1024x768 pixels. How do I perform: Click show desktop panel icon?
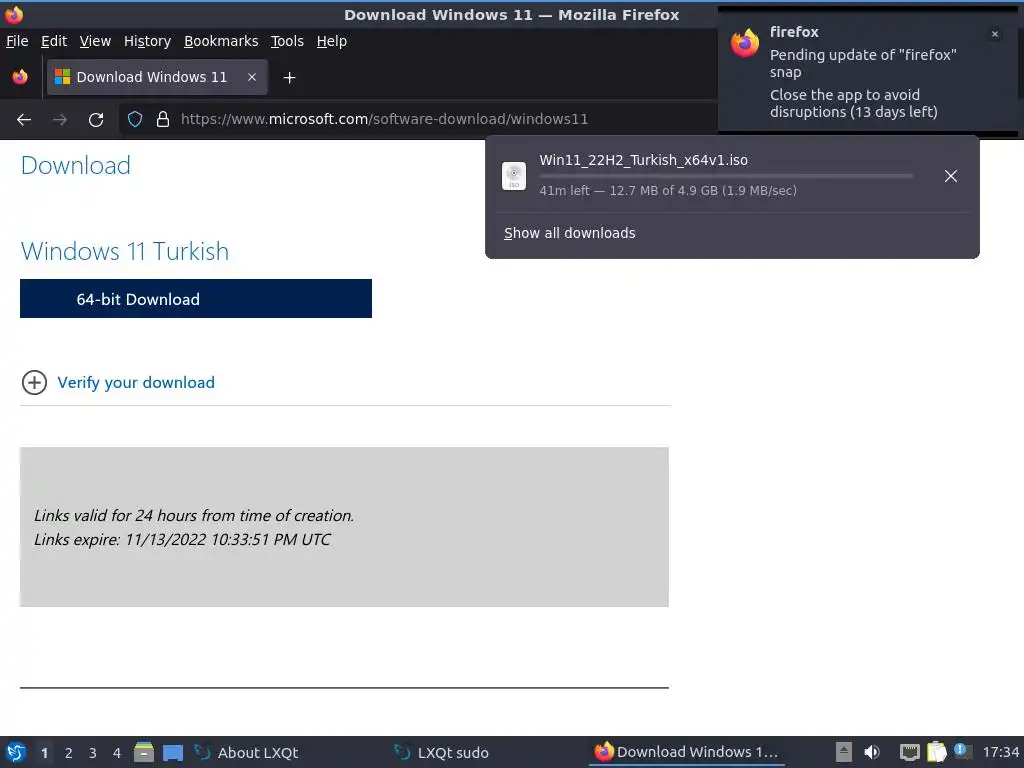[x=172, y=752]
